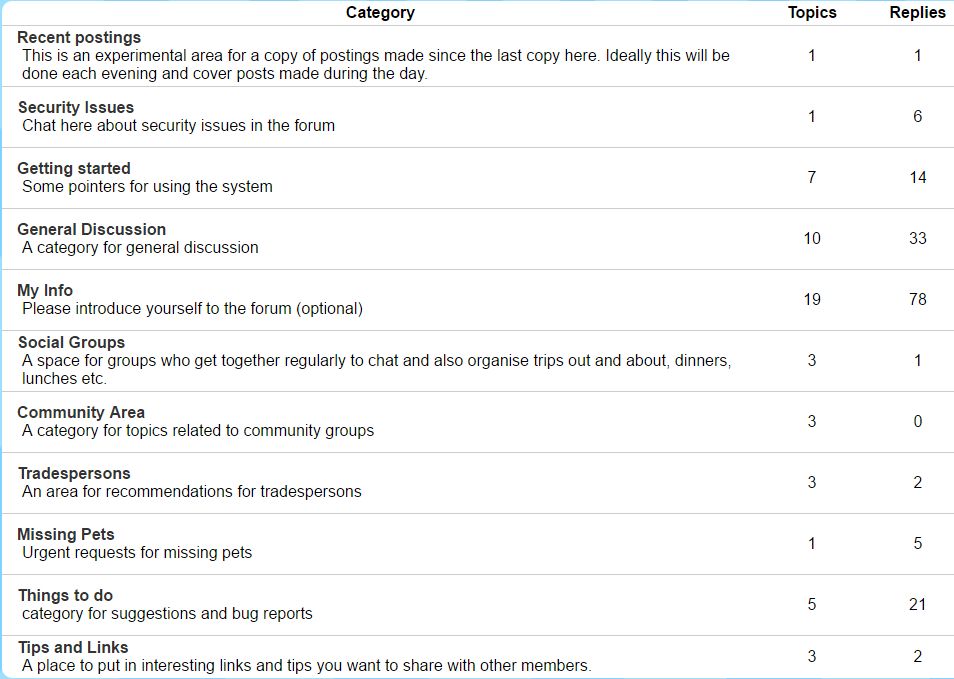Image resolution: width=954 pixels, height=679 pixels.
Task: Click the Category column header
Action: (380, 13)
